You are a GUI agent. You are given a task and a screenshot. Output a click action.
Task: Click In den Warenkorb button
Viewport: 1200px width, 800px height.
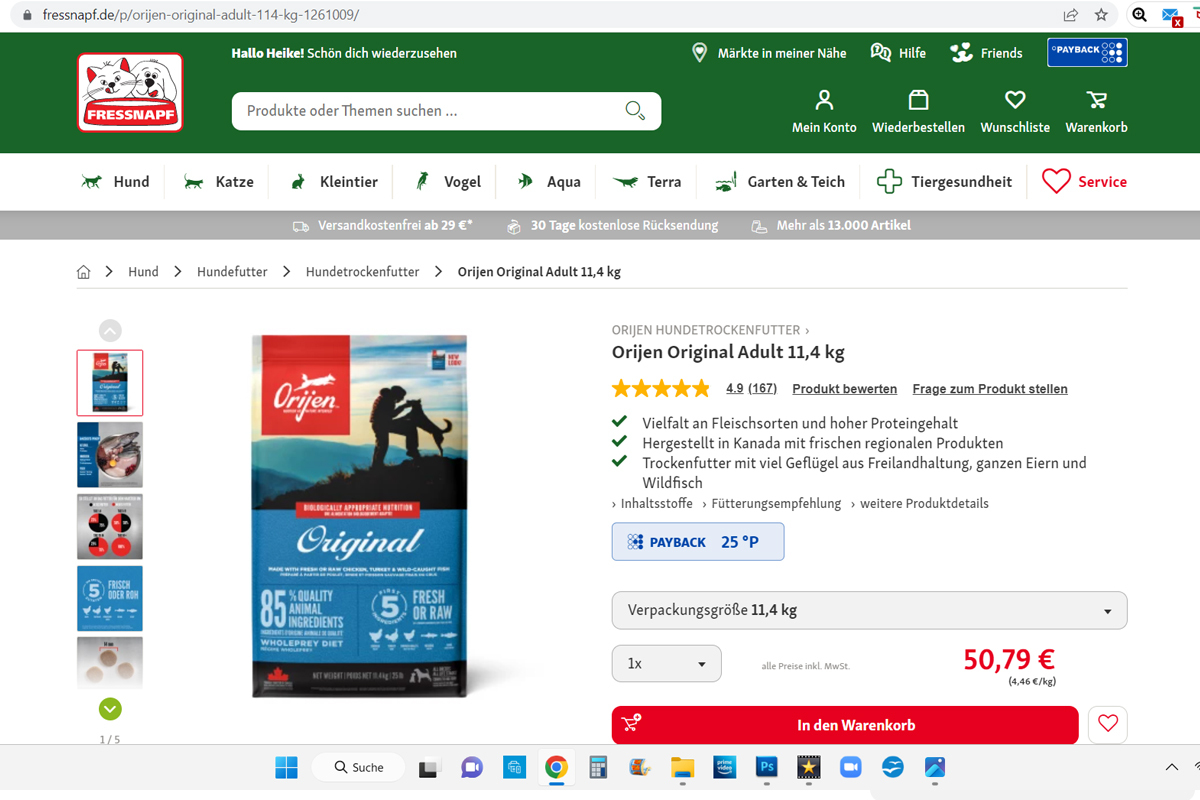click(845, 725)
